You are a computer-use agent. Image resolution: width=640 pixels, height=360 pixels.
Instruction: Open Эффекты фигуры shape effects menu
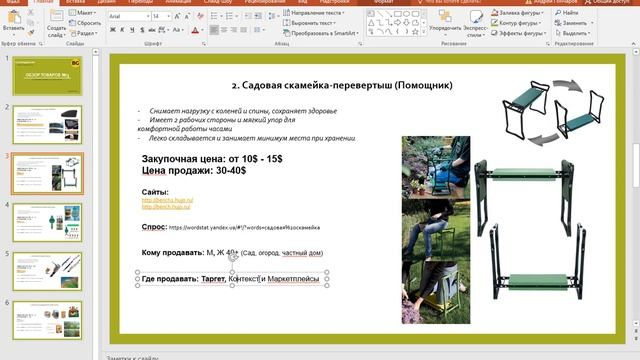click(518, 33)
